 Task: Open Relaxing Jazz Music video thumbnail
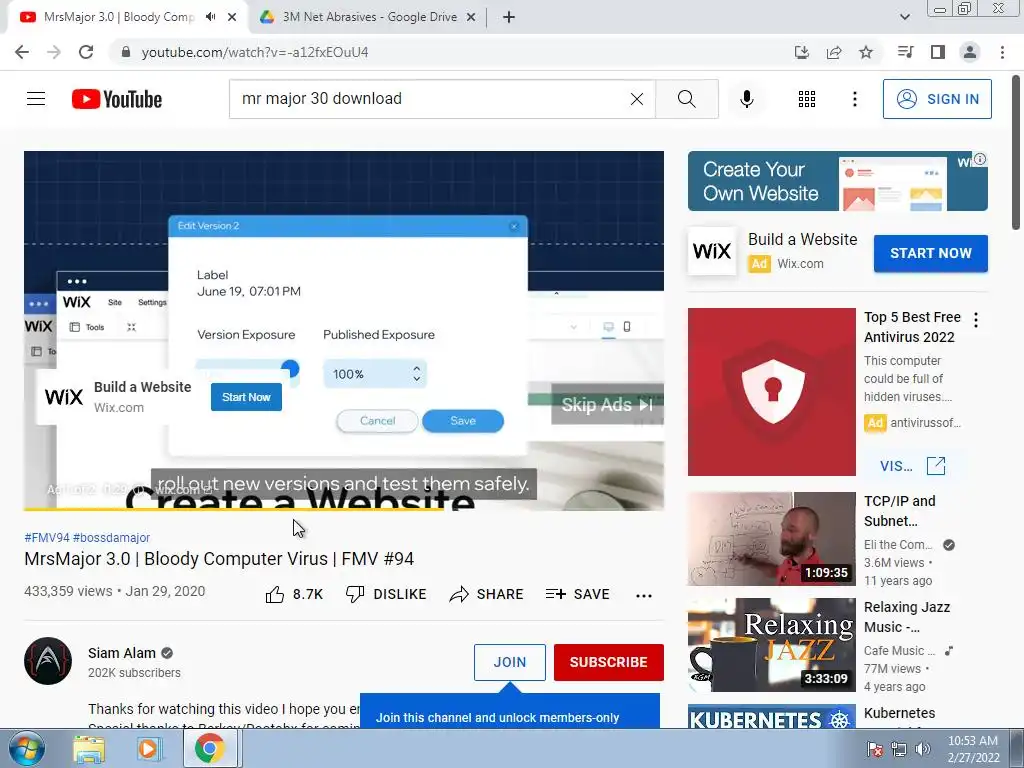click(771, 645)
